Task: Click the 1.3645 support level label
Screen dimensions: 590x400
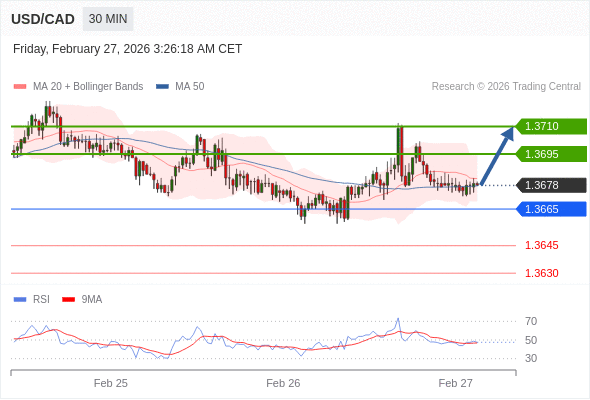Action: point(541,245)
